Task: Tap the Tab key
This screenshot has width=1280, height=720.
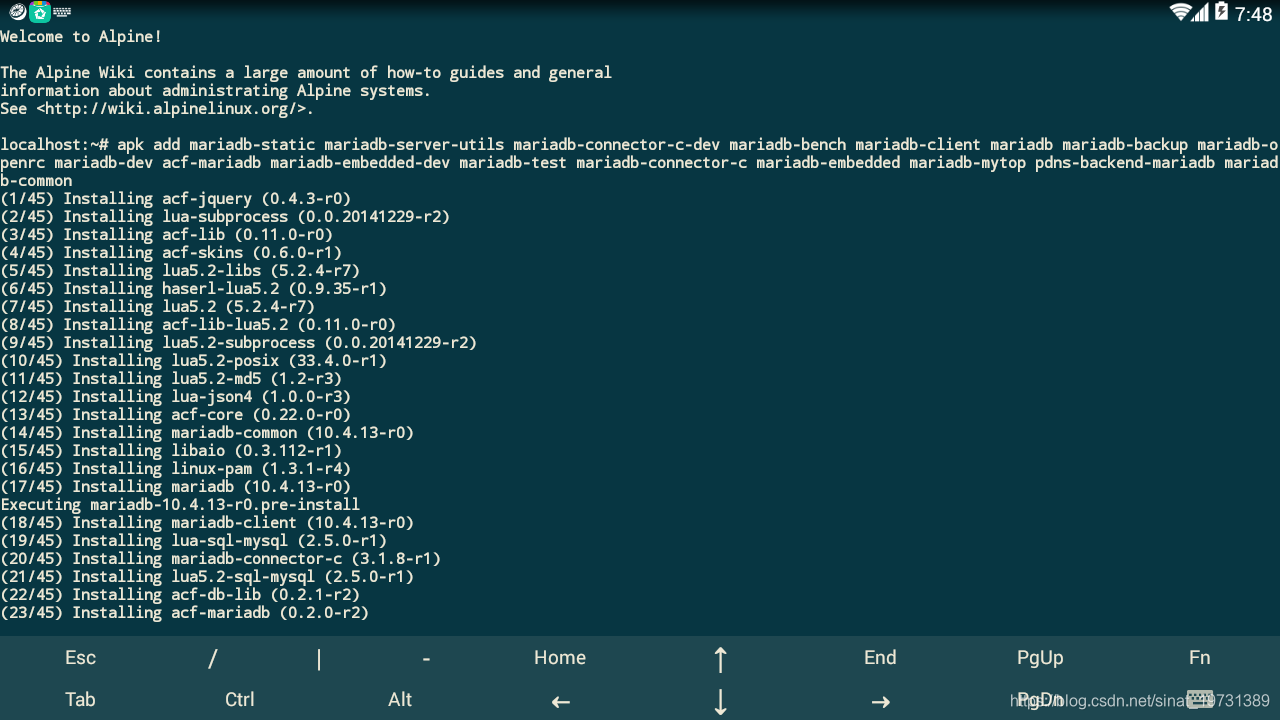Action: click(x=80, y=699)
